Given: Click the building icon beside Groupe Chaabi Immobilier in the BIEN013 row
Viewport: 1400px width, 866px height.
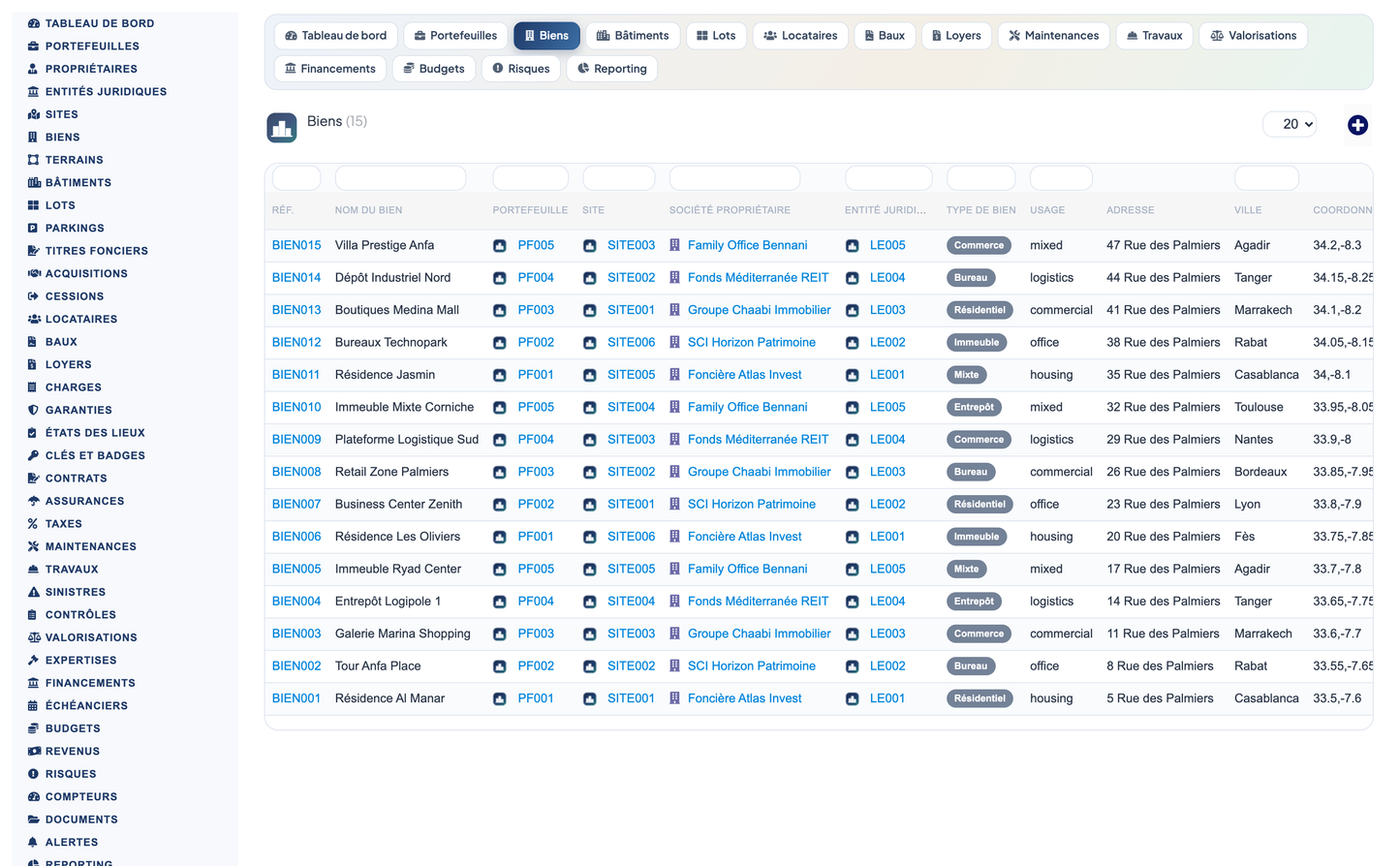Looking at the screenshot, I should point(675,311).
